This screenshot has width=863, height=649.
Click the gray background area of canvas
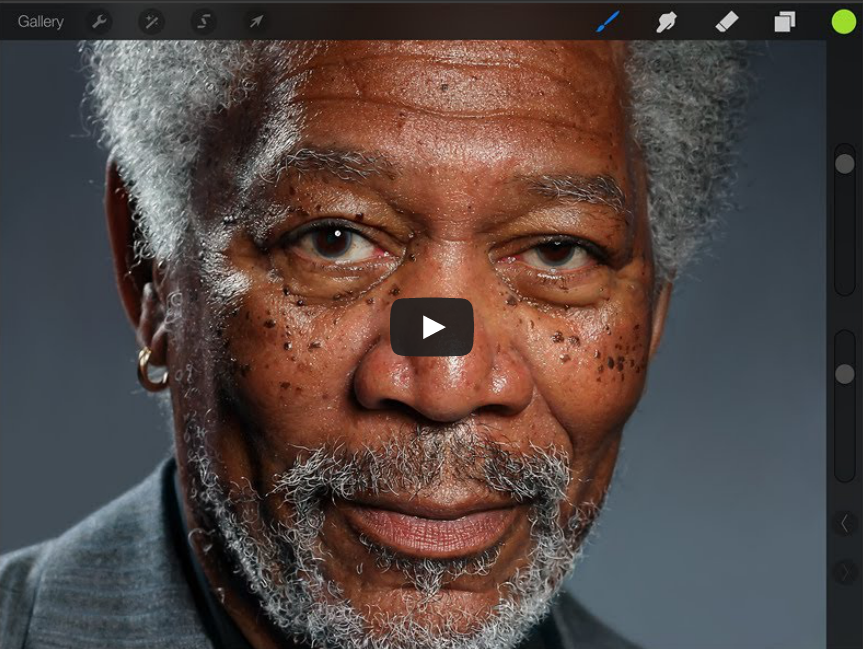[x=740, y=450]
